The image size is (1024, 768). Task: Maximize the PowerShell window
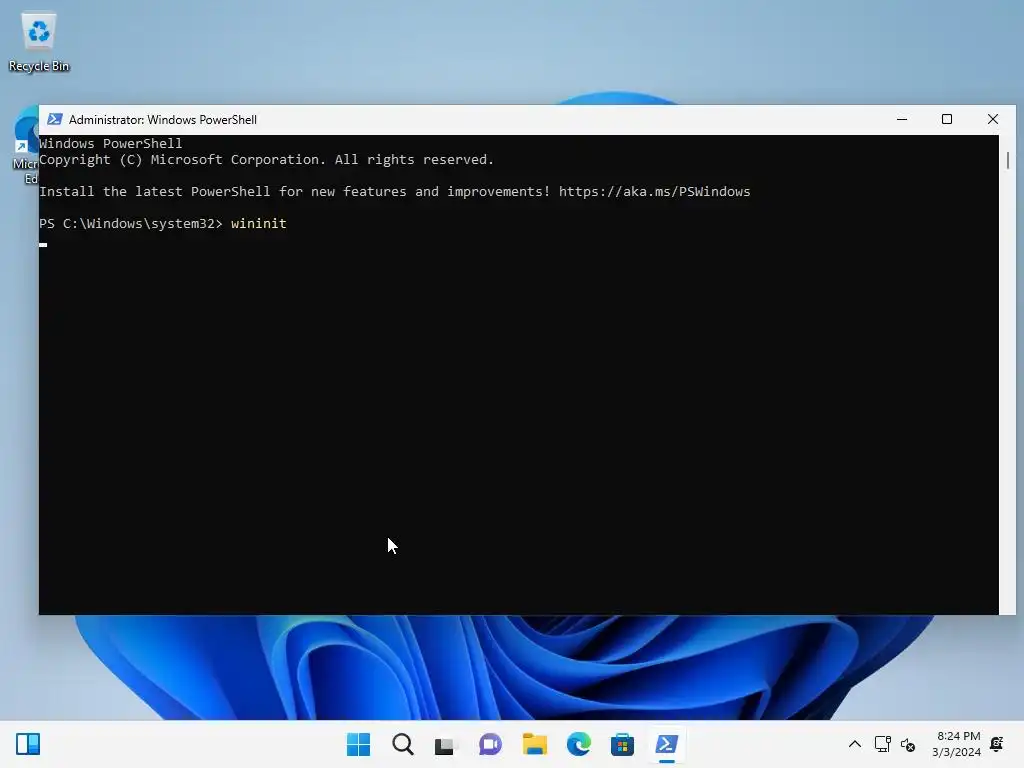[x=947, y=120]
